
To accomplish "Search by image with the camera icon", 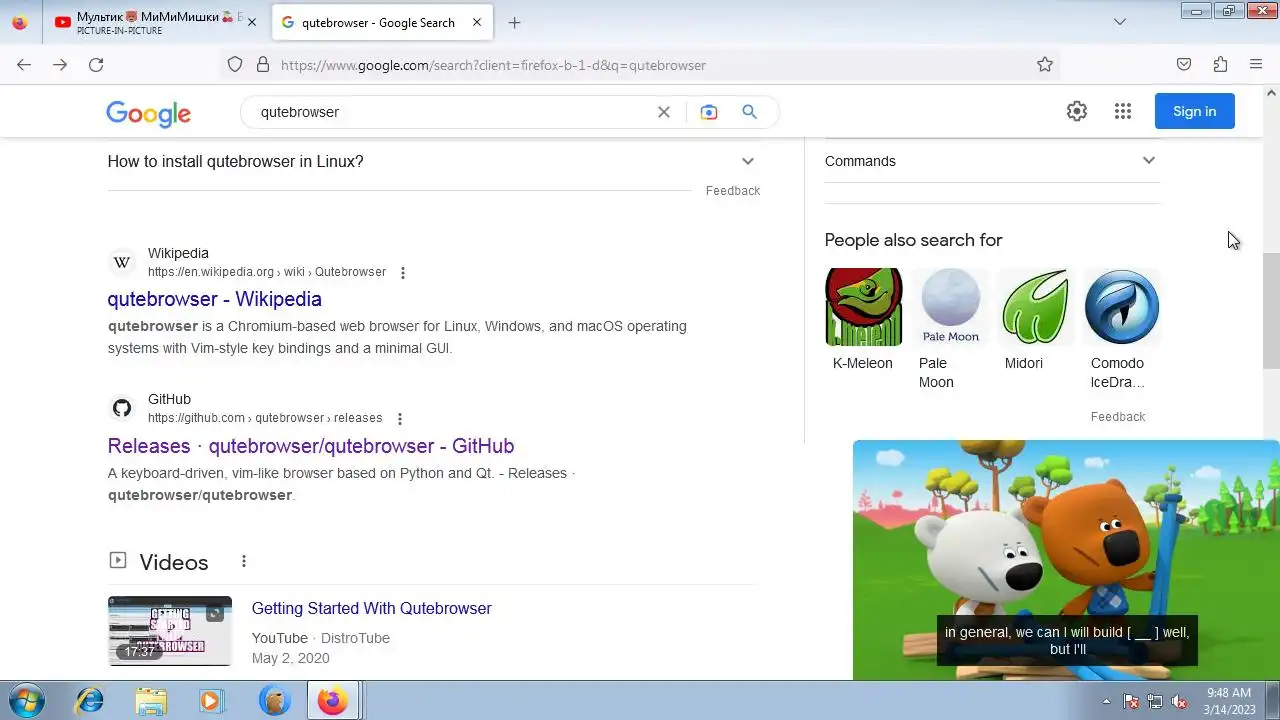I will pyautogui.click(x=709, y=112).
